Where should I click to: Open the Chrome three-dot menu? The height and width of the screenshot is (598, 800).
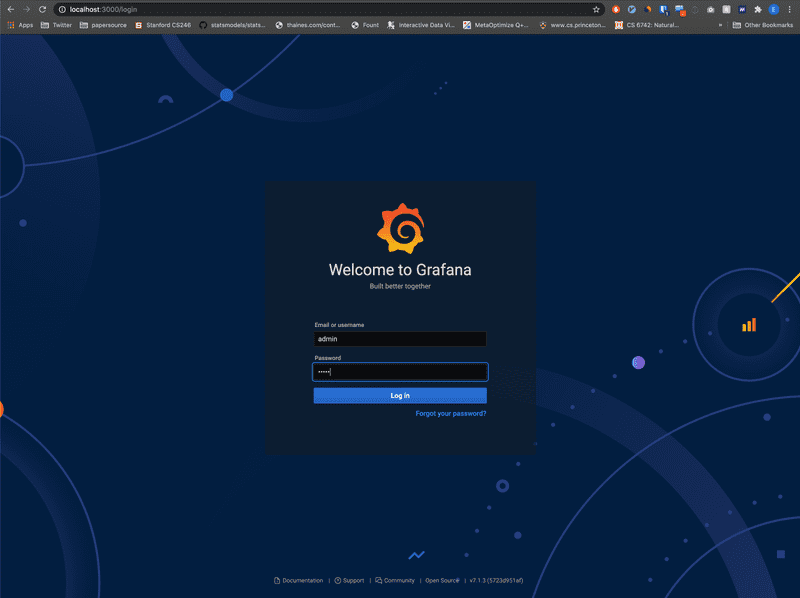coord(789,8)
